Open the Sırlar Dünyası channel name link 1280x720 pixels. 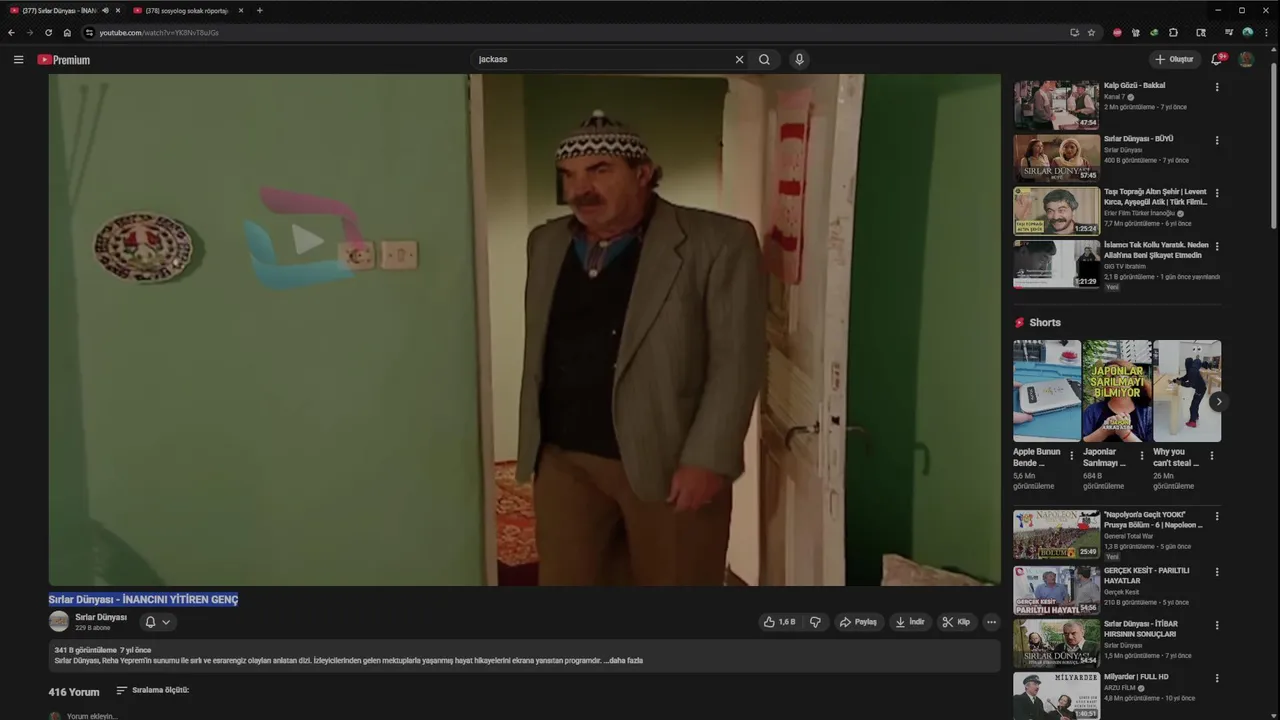(x=101, y=617)
